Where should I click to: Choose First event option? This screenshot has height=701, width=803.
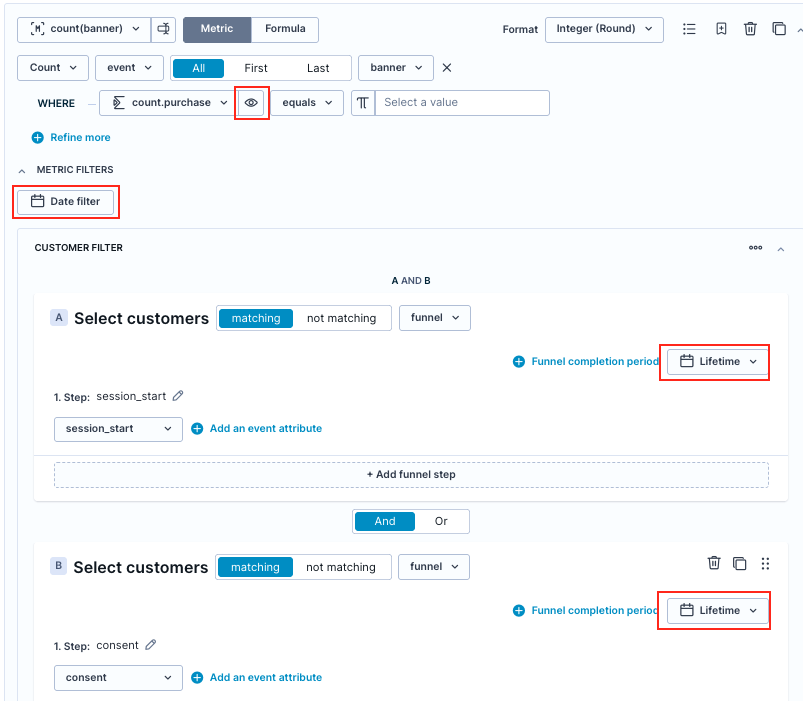[256, 68]
